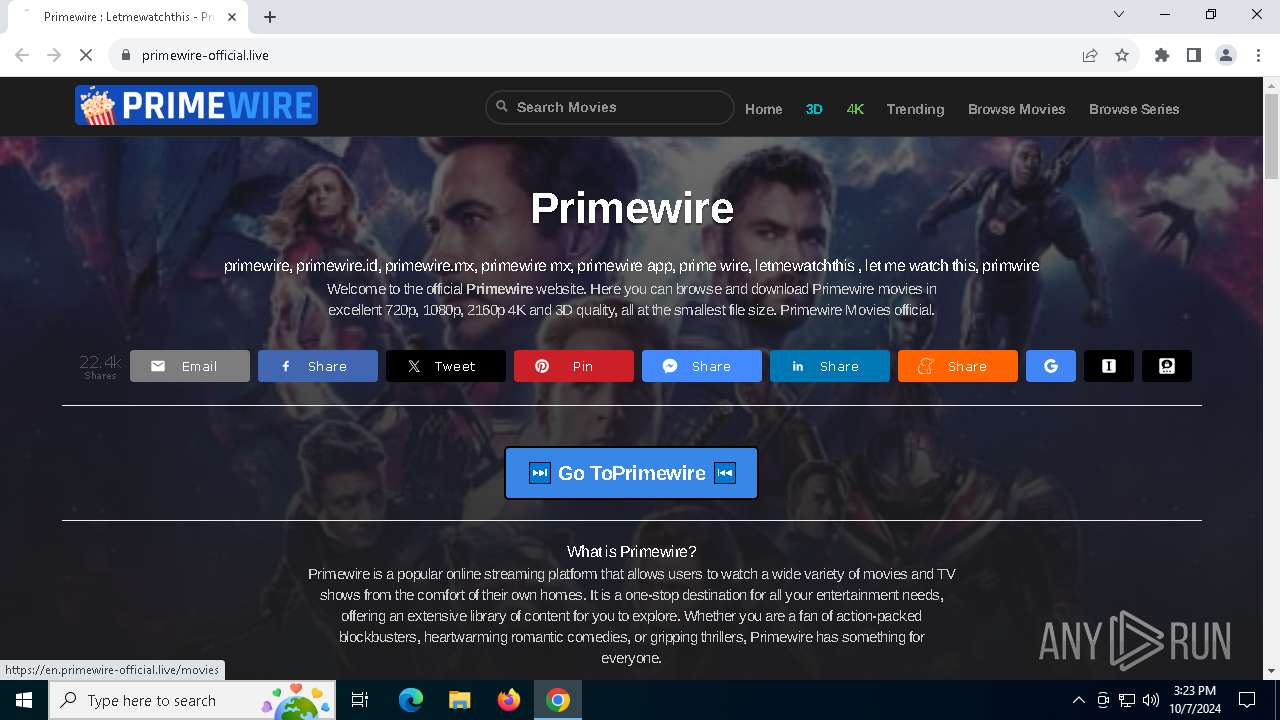This screenshot has width=1280, height=720.
Task: Open a new browser tab
Action: pyautogui.click(x=270, y=16)
